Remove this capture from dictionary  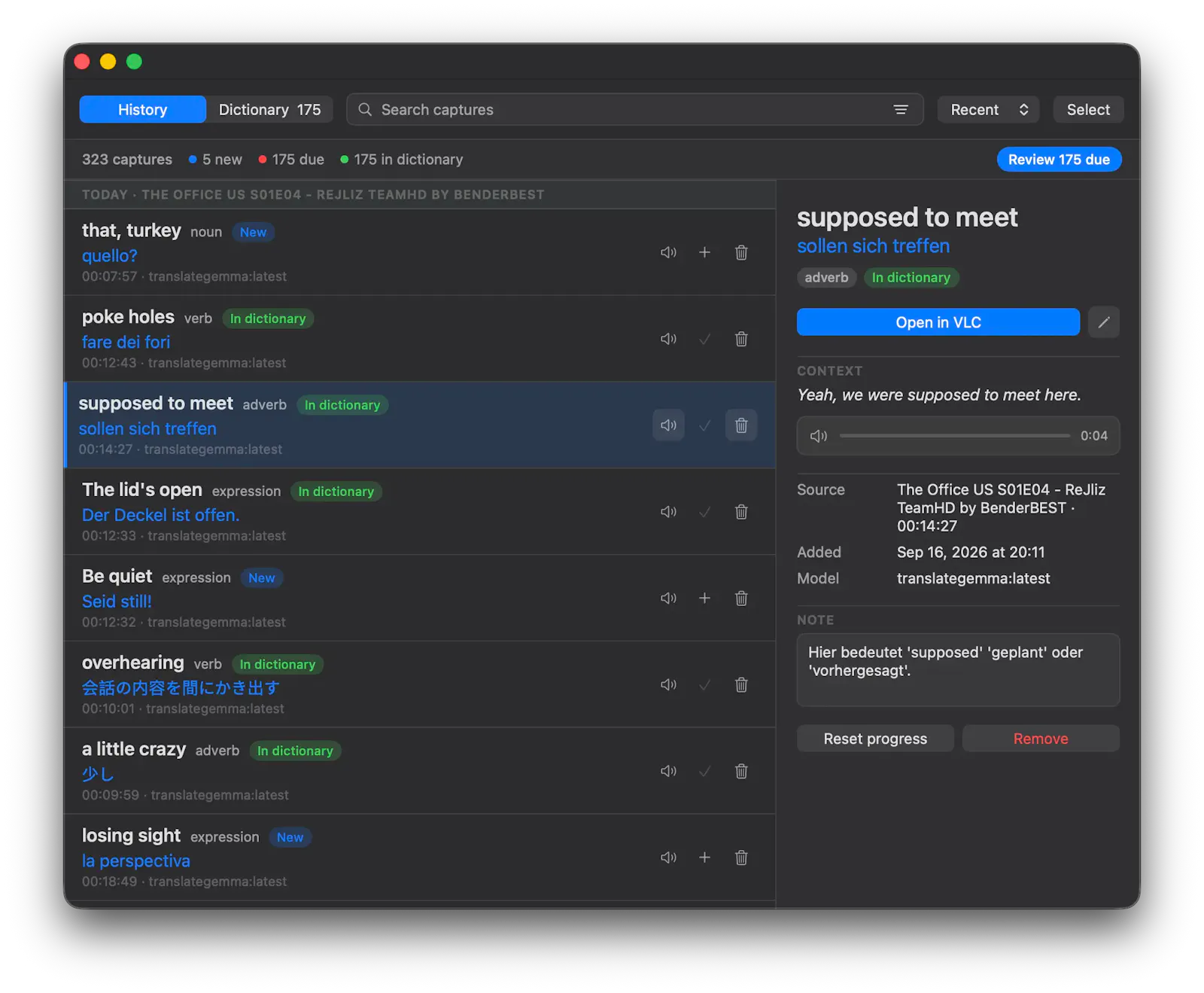(1041, 739)
